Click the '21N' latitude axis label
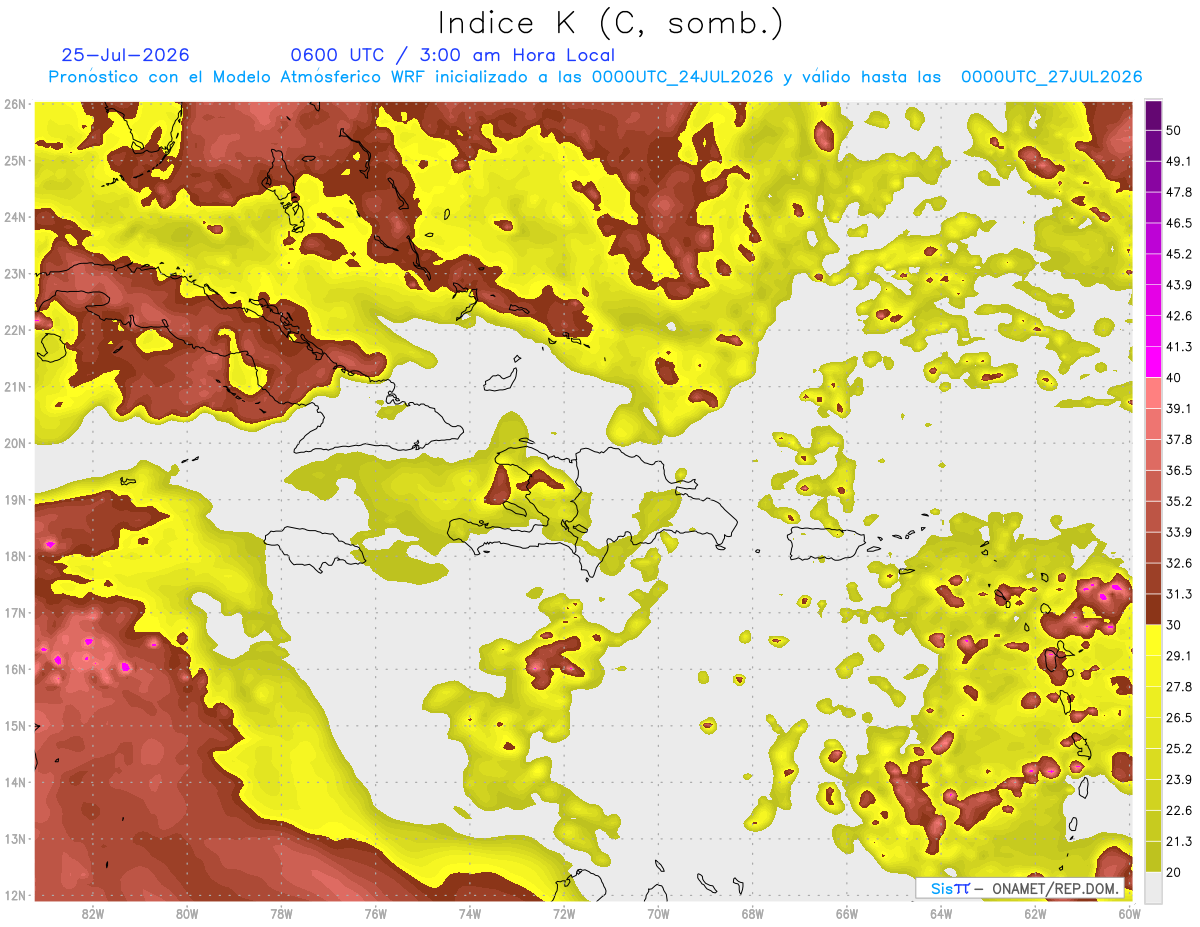The width and height of the screenshot is (1200, 927). 15,386
